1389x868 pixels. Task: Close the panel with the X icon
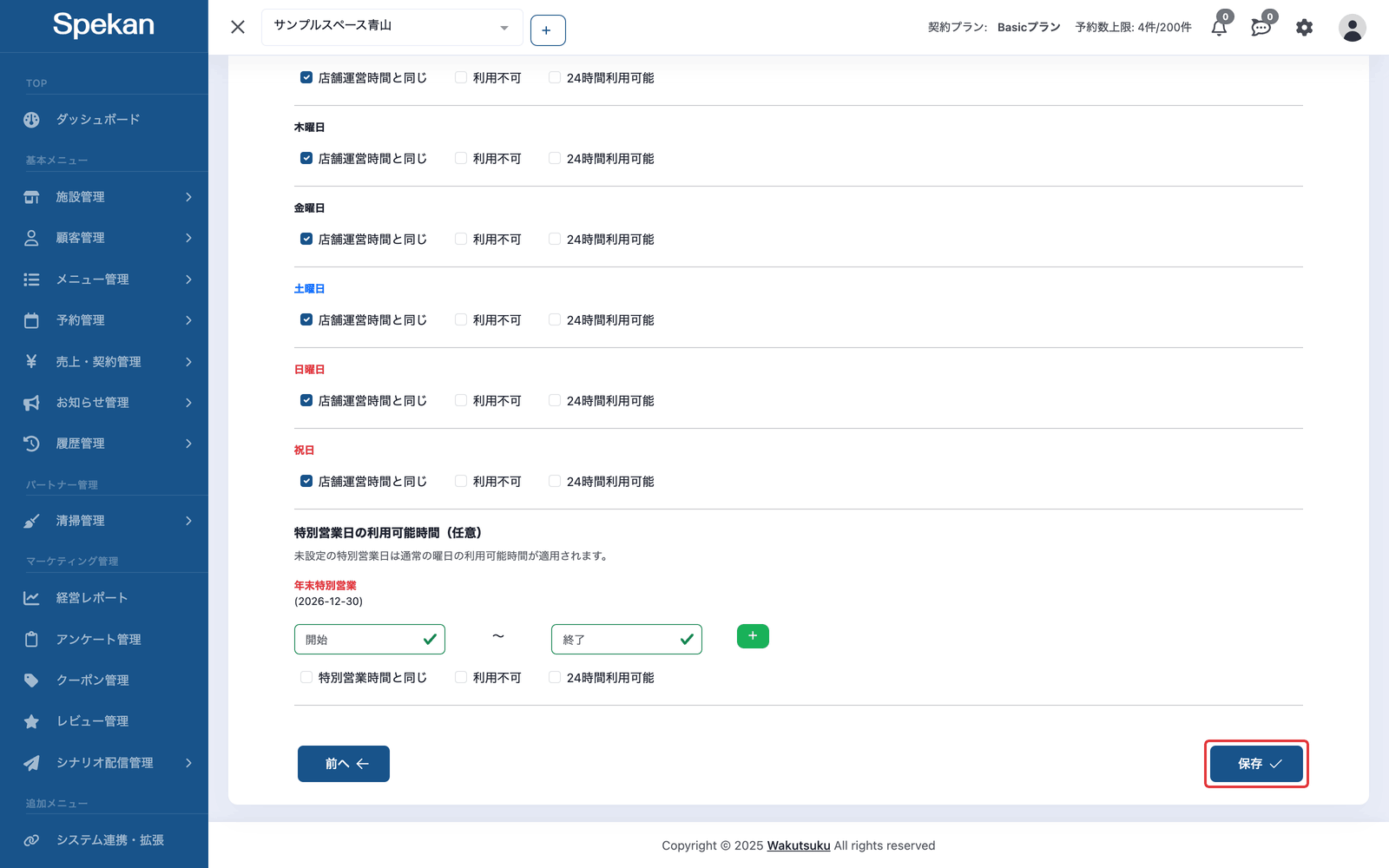pos(238,27)
